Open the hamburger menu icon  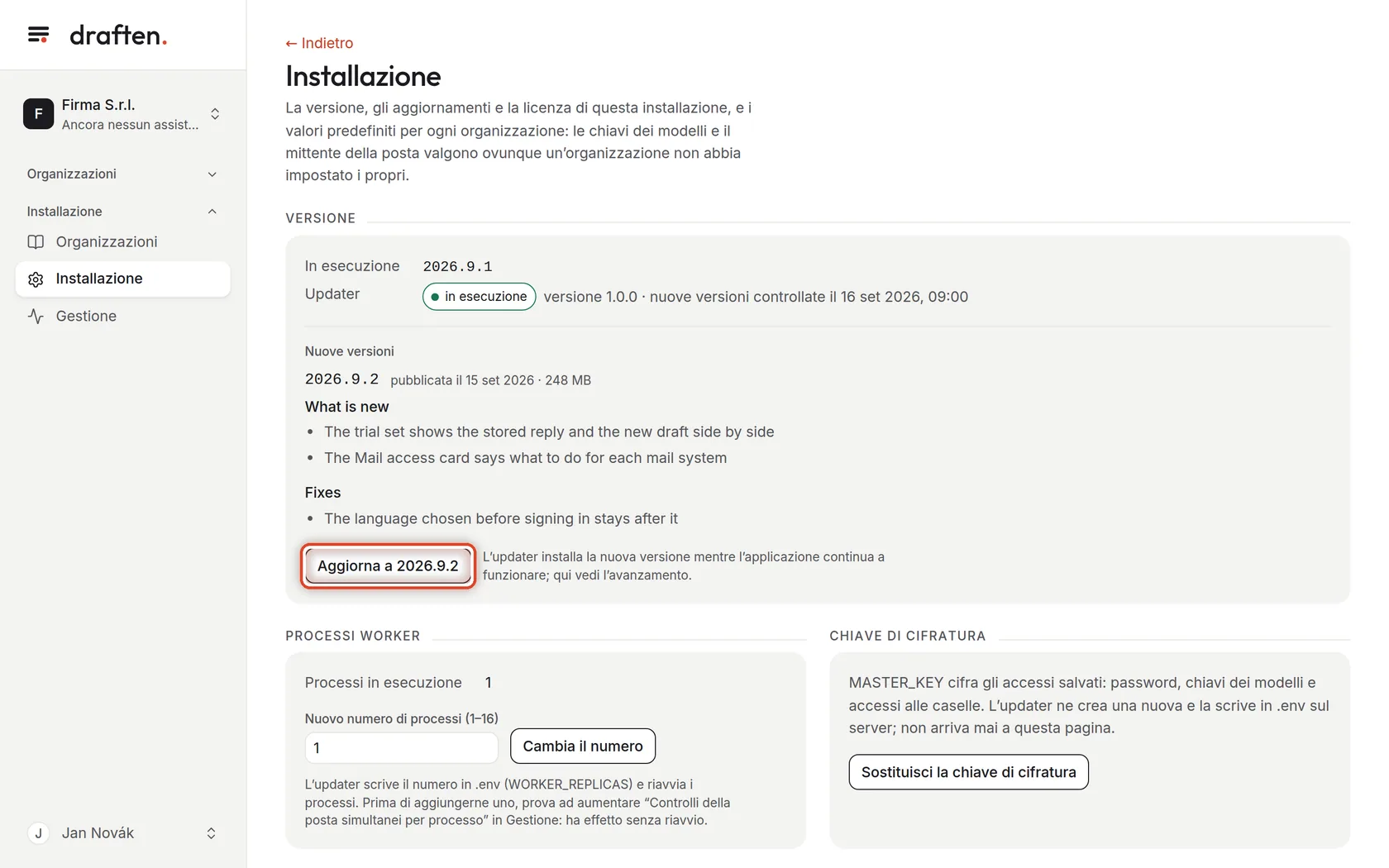tap(38, 35)
